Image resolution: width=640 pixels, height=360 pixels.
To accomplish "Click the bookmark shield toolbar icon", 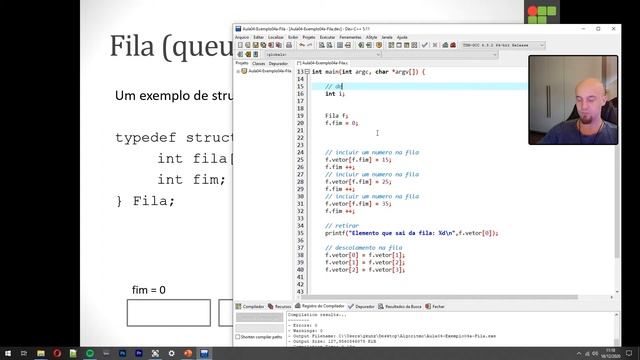I will (379, 45).
